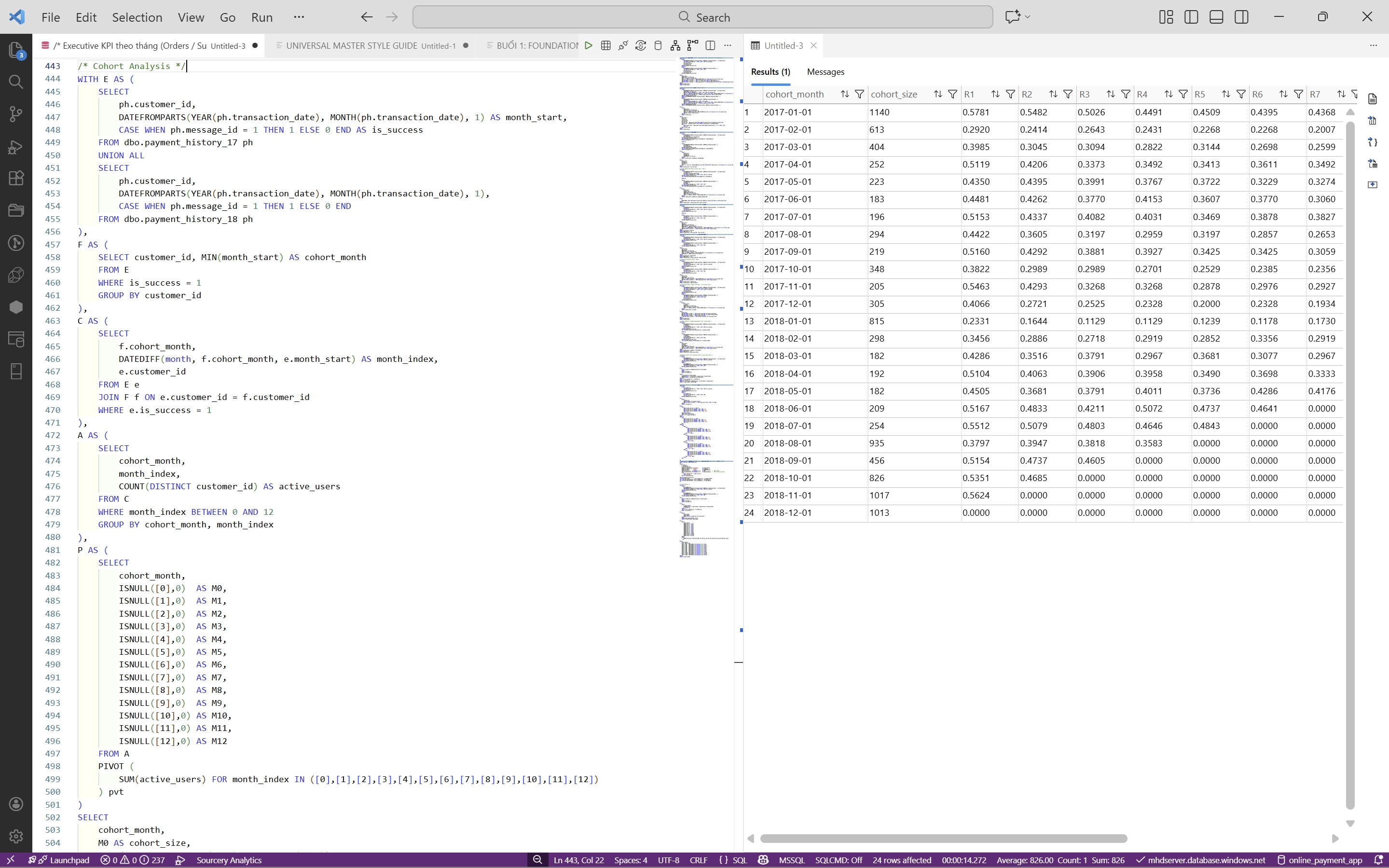The width and height of the screenshot is (1389, 868).
Task: Switch to the Messages tab
Action: point(825,72)
